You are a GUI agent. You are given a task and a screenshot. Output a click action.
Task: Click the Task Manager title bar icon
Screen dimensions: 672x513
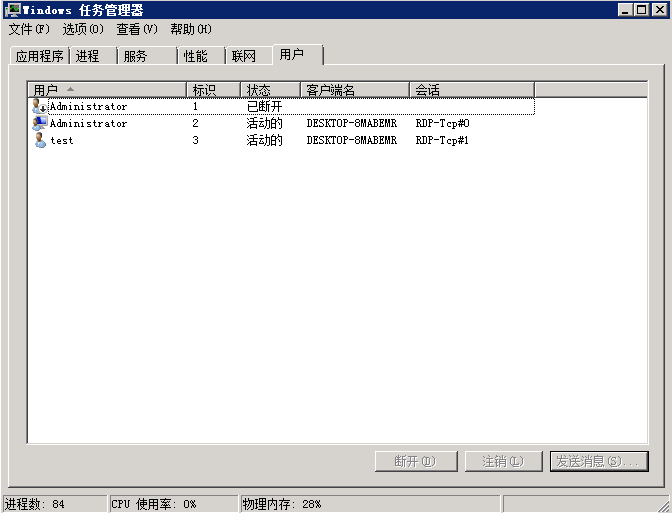13,9
